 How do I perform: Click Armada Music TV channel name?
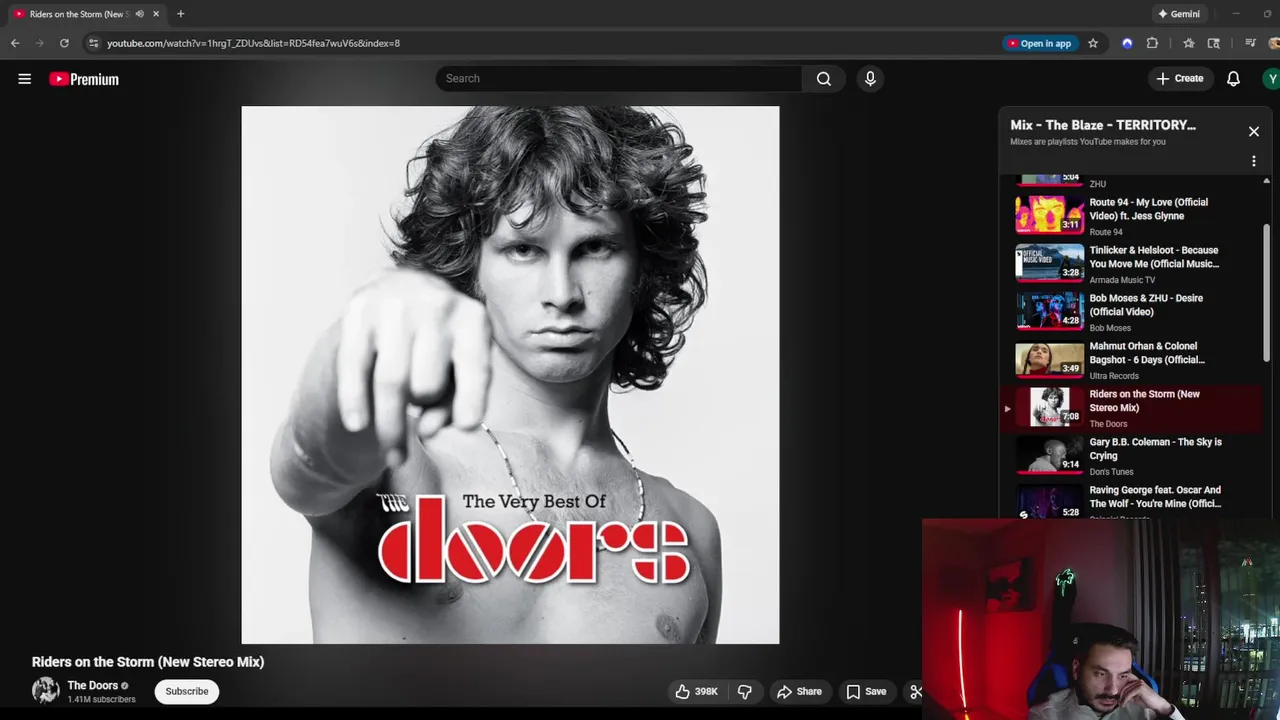pyautogui.click(x=1122, y=280)
